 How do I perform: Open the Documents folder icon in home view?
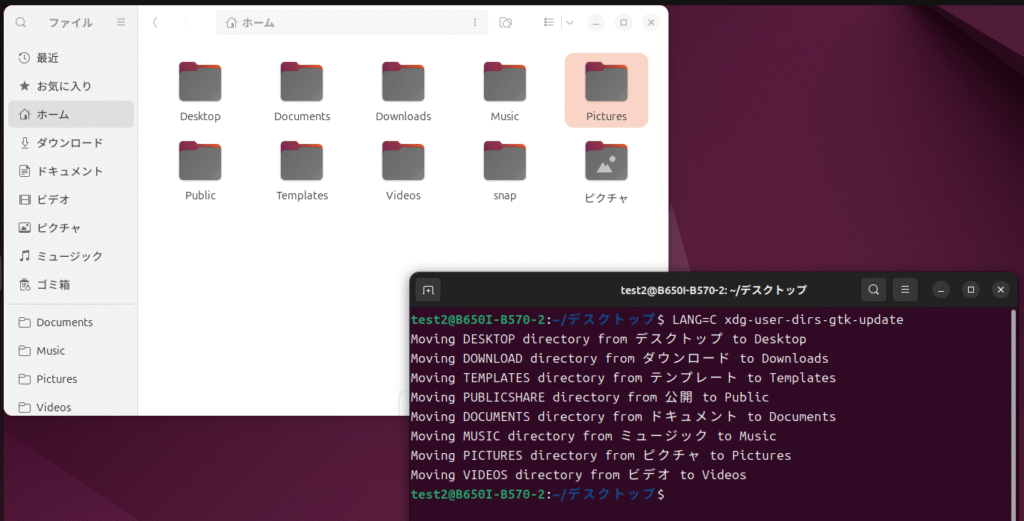click(302, 91)
